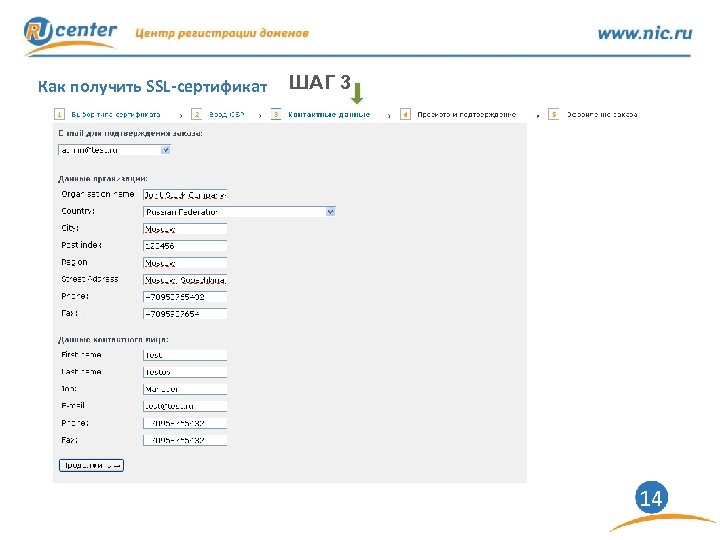Click the City input field
The height and width of the screenshot is (540, 720).
pos(185,229)
